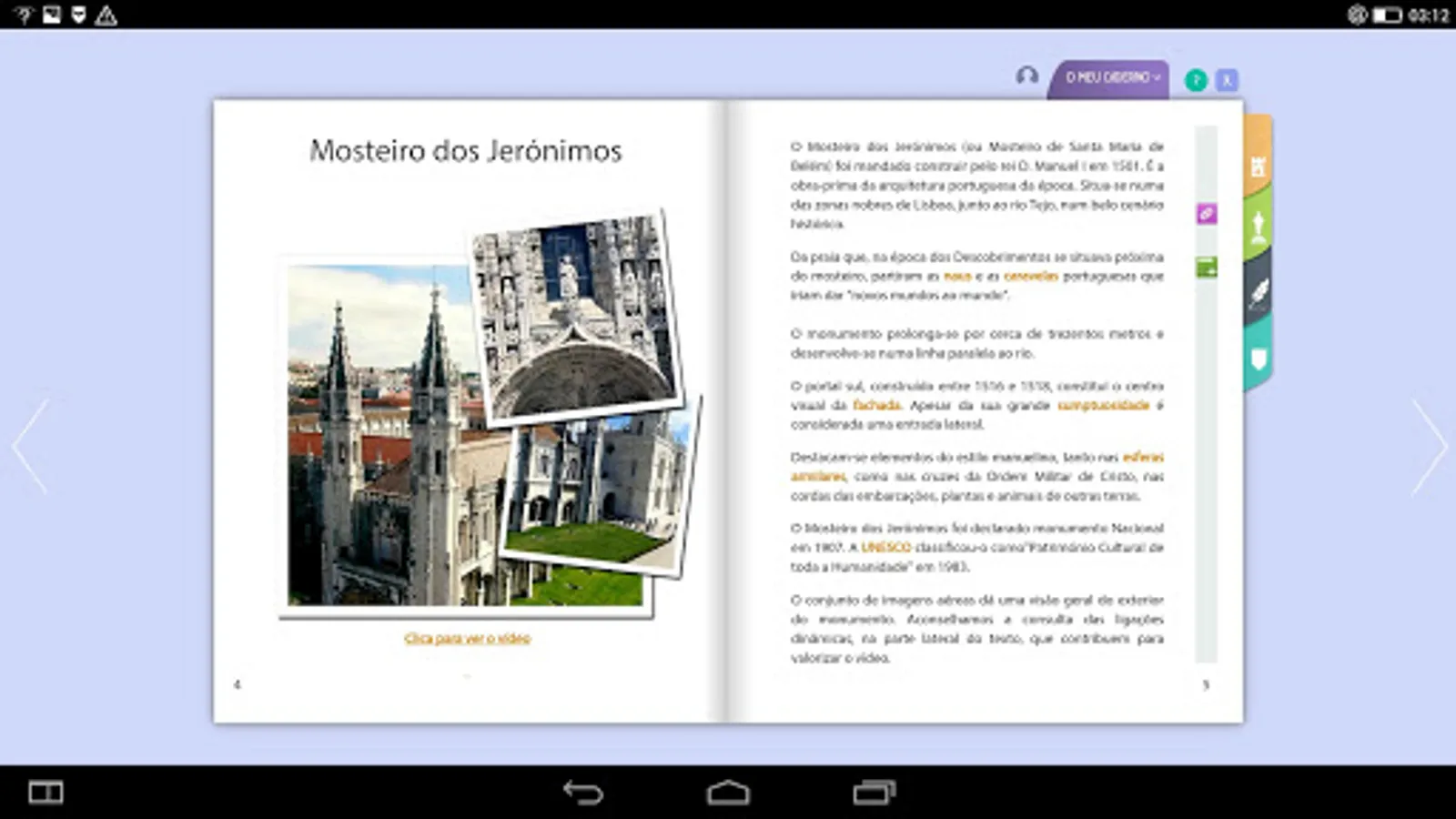Select the green chess piece side tab
The width and height of the screenshot is (1456, 819).
point(1259,227)
